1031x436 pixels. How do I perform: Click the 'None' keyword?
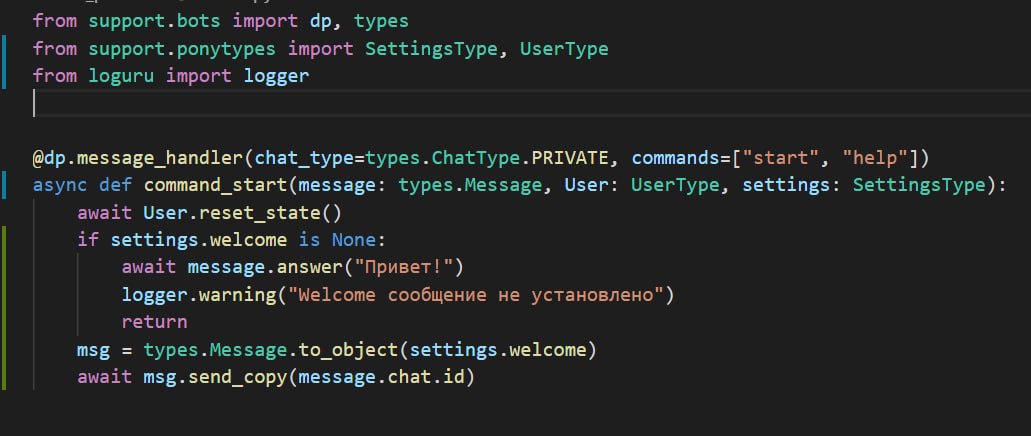click(353, 240)
